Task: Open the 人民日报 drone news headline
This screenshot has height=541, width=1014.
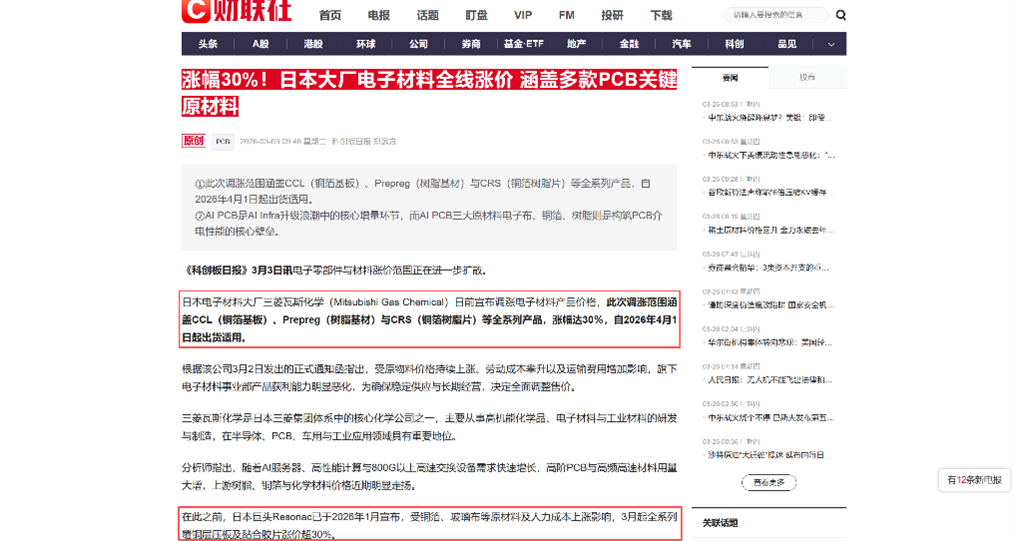Action: pyautogui.click(x=770, y=380)
